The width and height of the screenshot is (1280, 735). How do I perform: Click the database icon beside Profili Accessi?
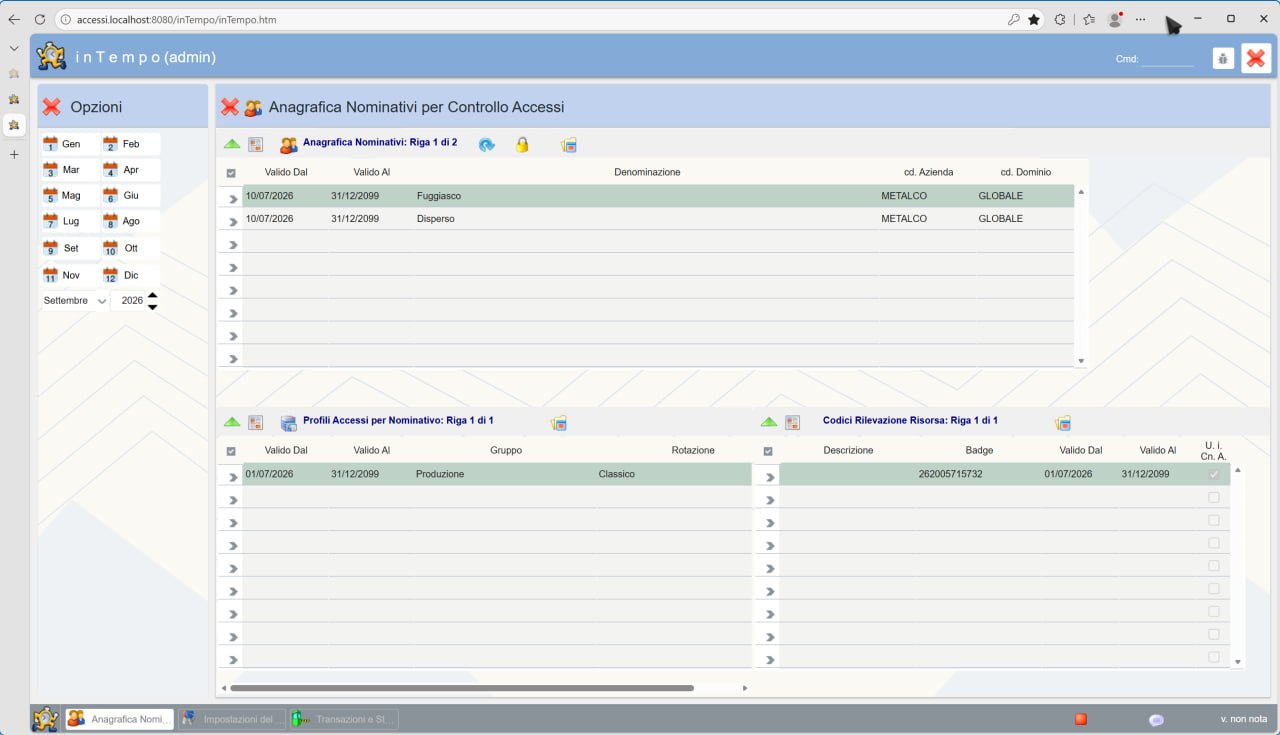click(x=289, y=423)
